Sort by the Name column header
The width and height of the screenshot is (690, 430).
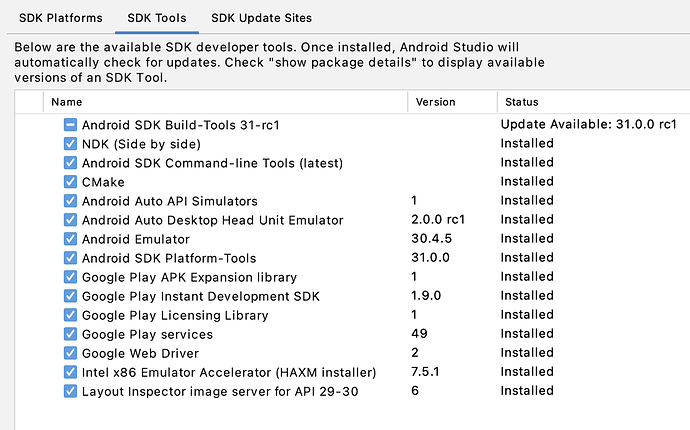(x=66, y=102)
